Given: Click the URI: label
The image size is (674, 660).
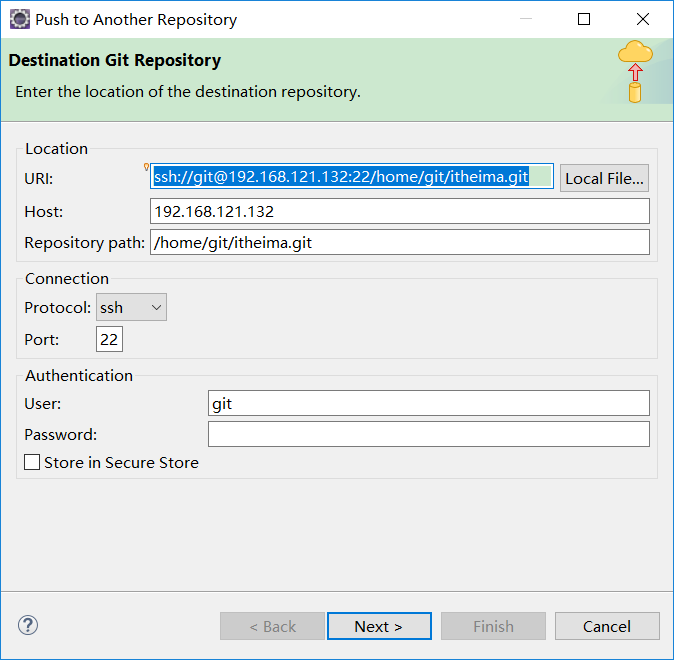Looking at the screenshot, I should (x=39, y=178).
